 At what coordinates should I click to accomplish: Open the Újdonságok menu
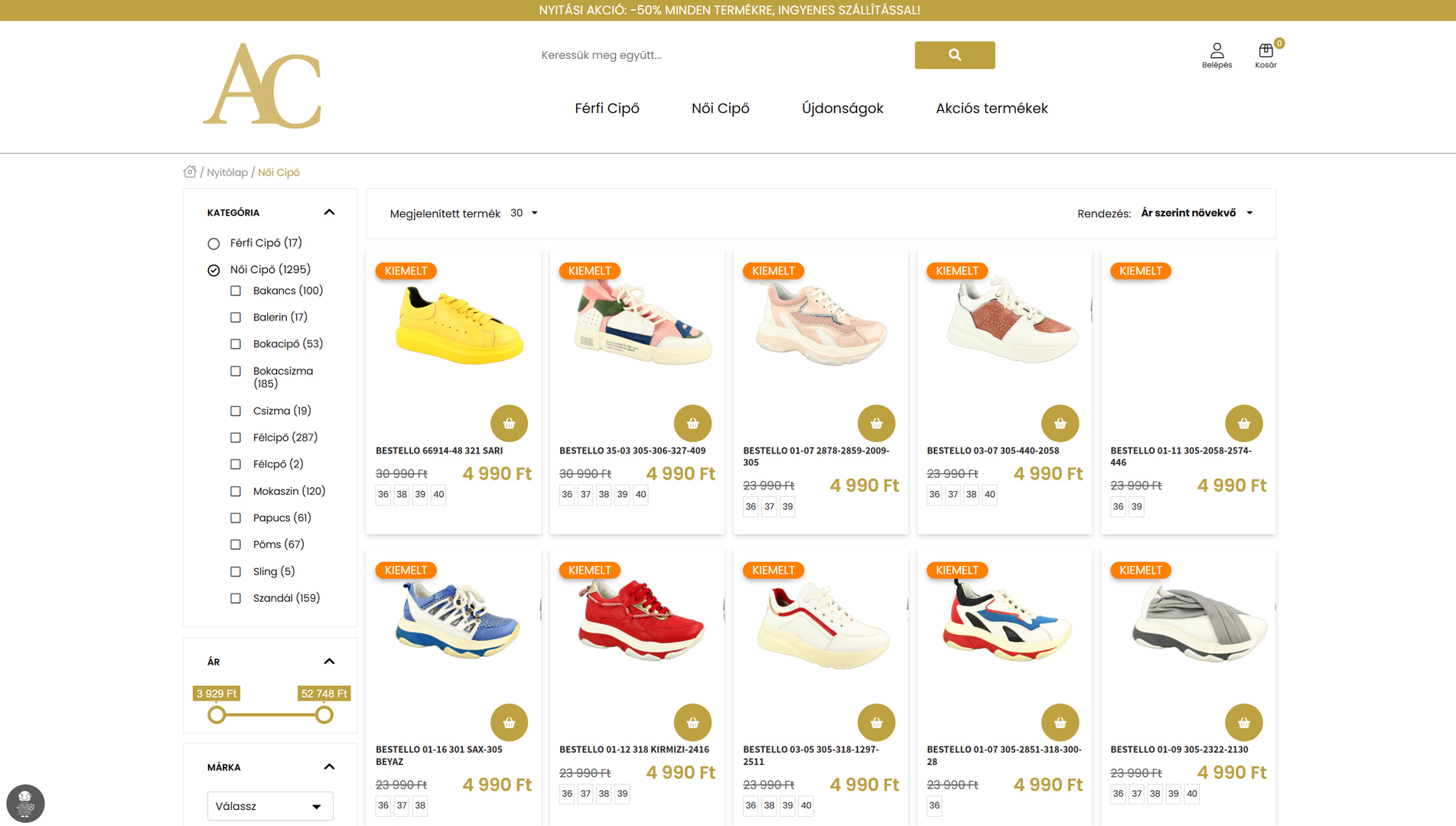click(842, 108)
